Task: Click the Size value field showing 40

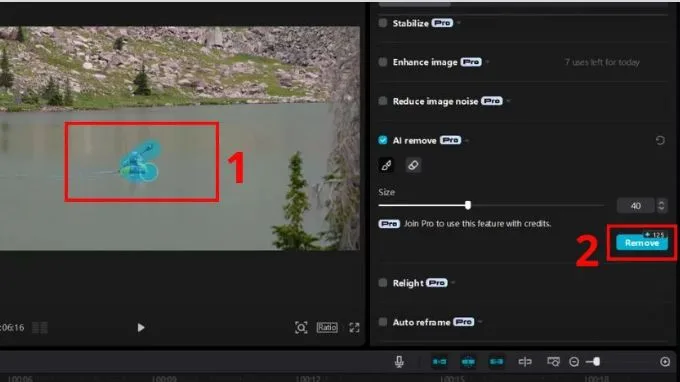Action: (x=635, y=206)
